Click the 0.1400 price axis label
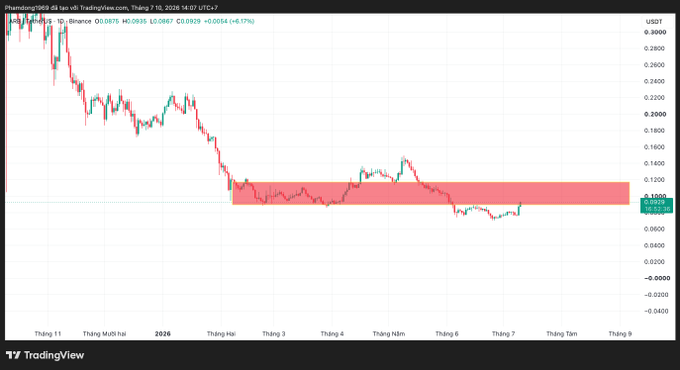 click(654, 164)
